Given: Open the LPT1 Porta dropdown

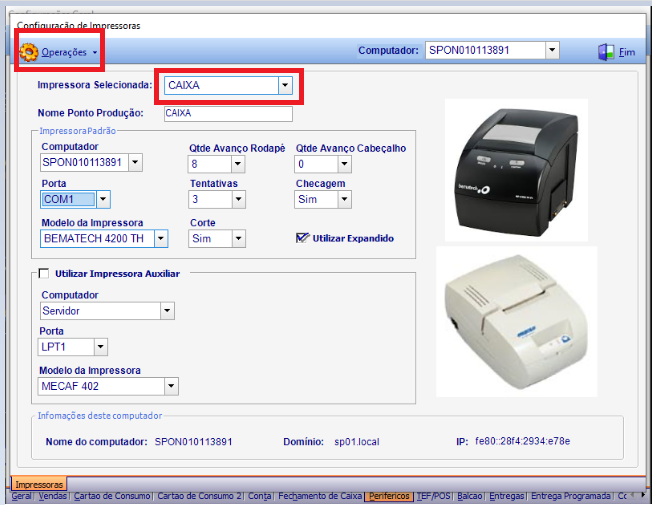Looking at the screenshot, I should click(x=101, y=347).
